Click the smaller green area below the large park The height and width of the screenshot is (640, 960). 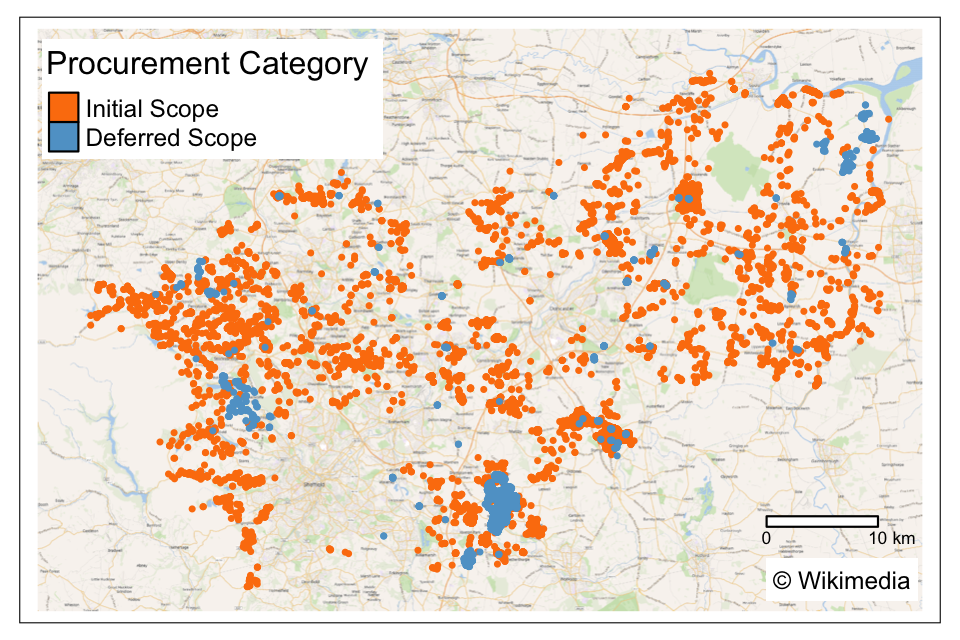point(705,280)
